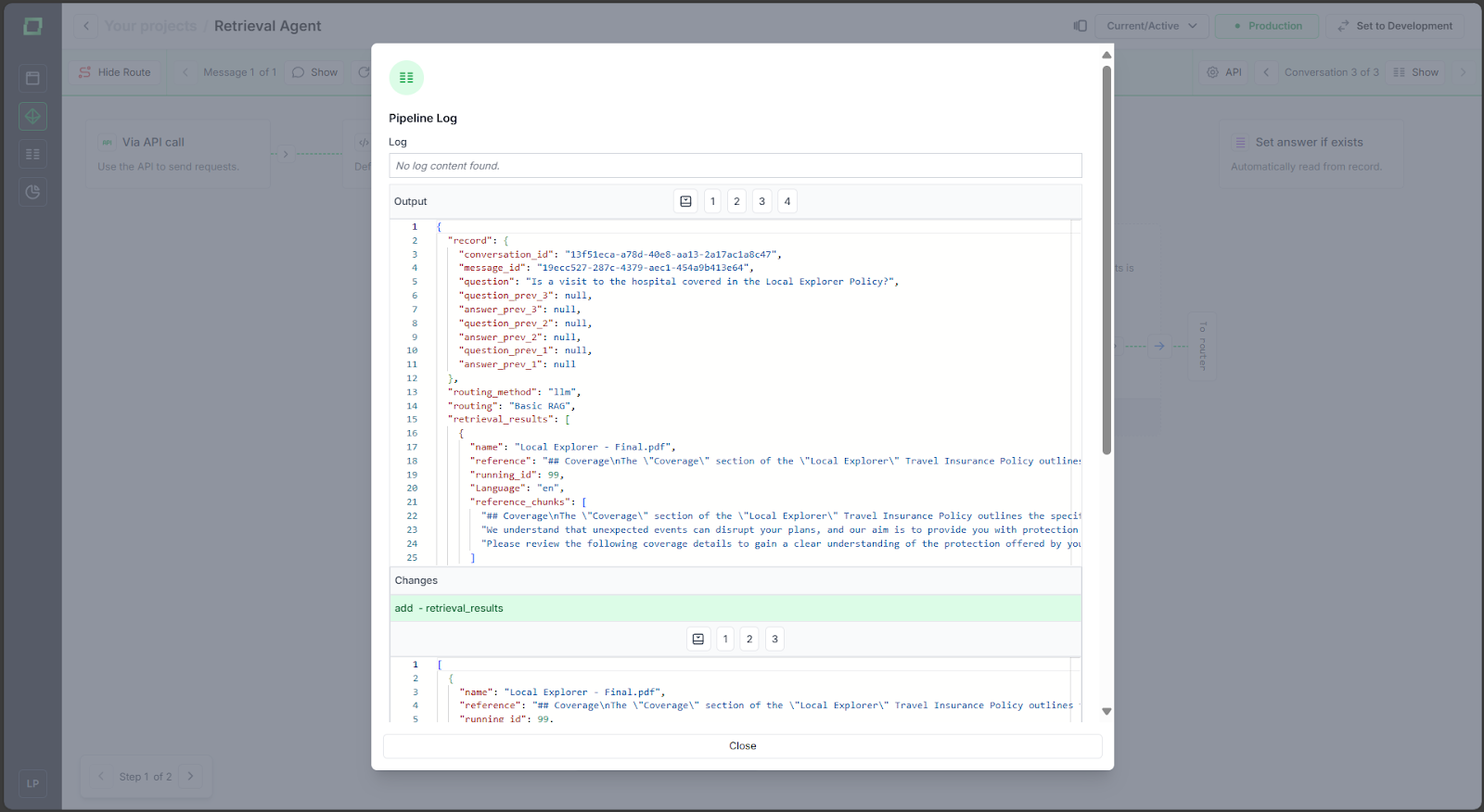This screenshot has height=812, width=1484.
Task: Click the Via API call node icon
Action: (x=108, y=142)
